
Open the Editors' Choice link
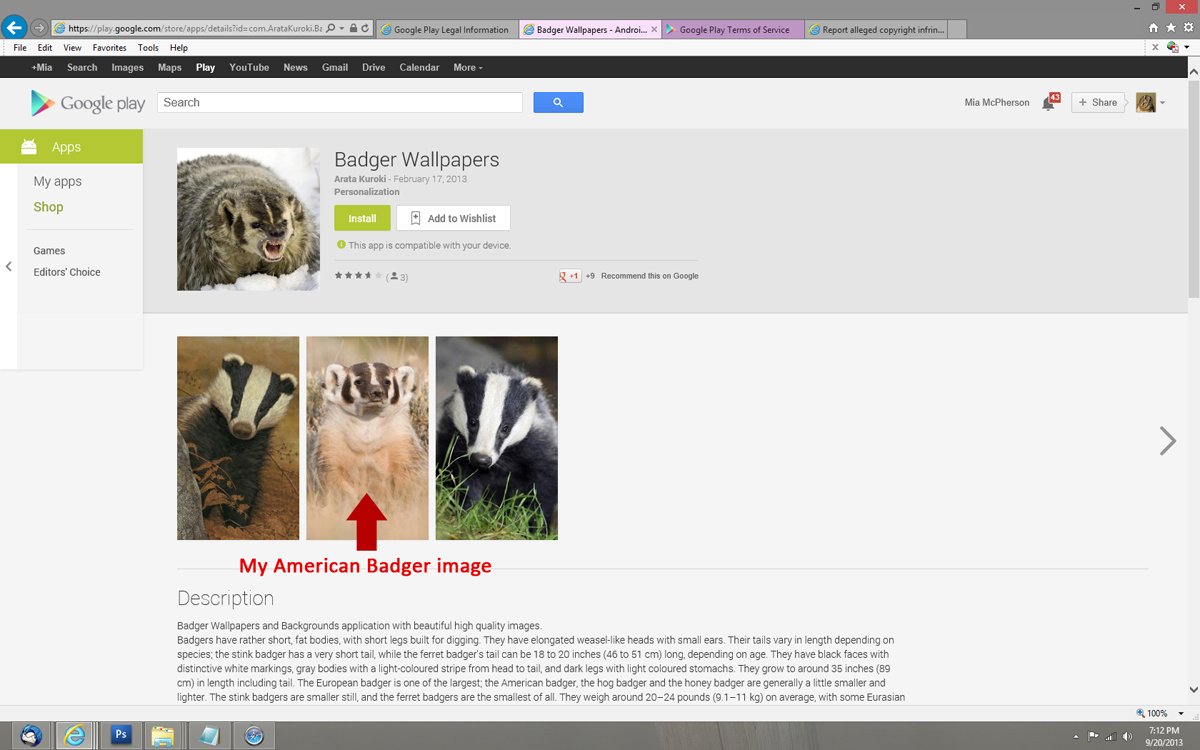click(x=67, y=272)
